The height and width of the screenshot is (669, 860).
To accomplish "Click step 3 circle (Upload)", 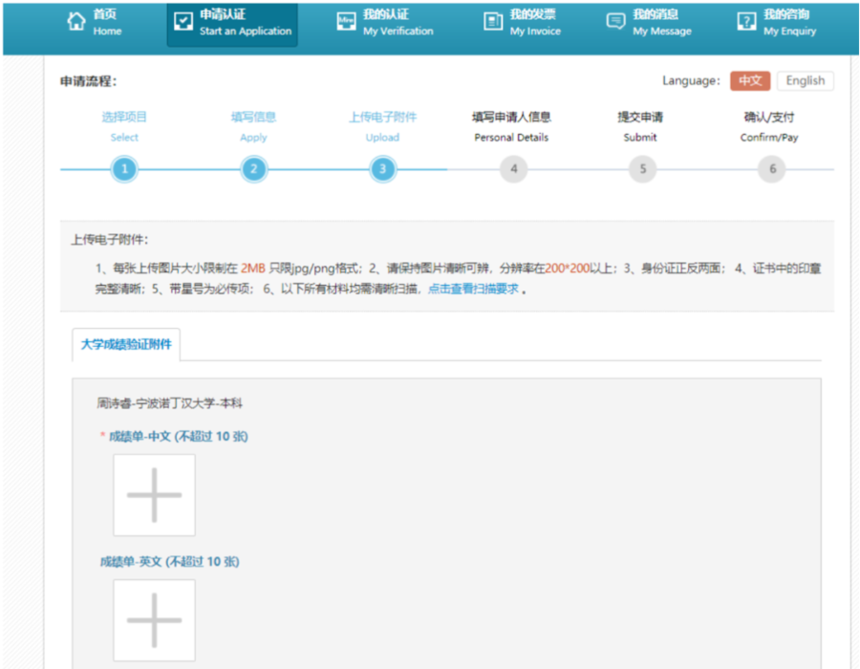I will click(383, 169).
